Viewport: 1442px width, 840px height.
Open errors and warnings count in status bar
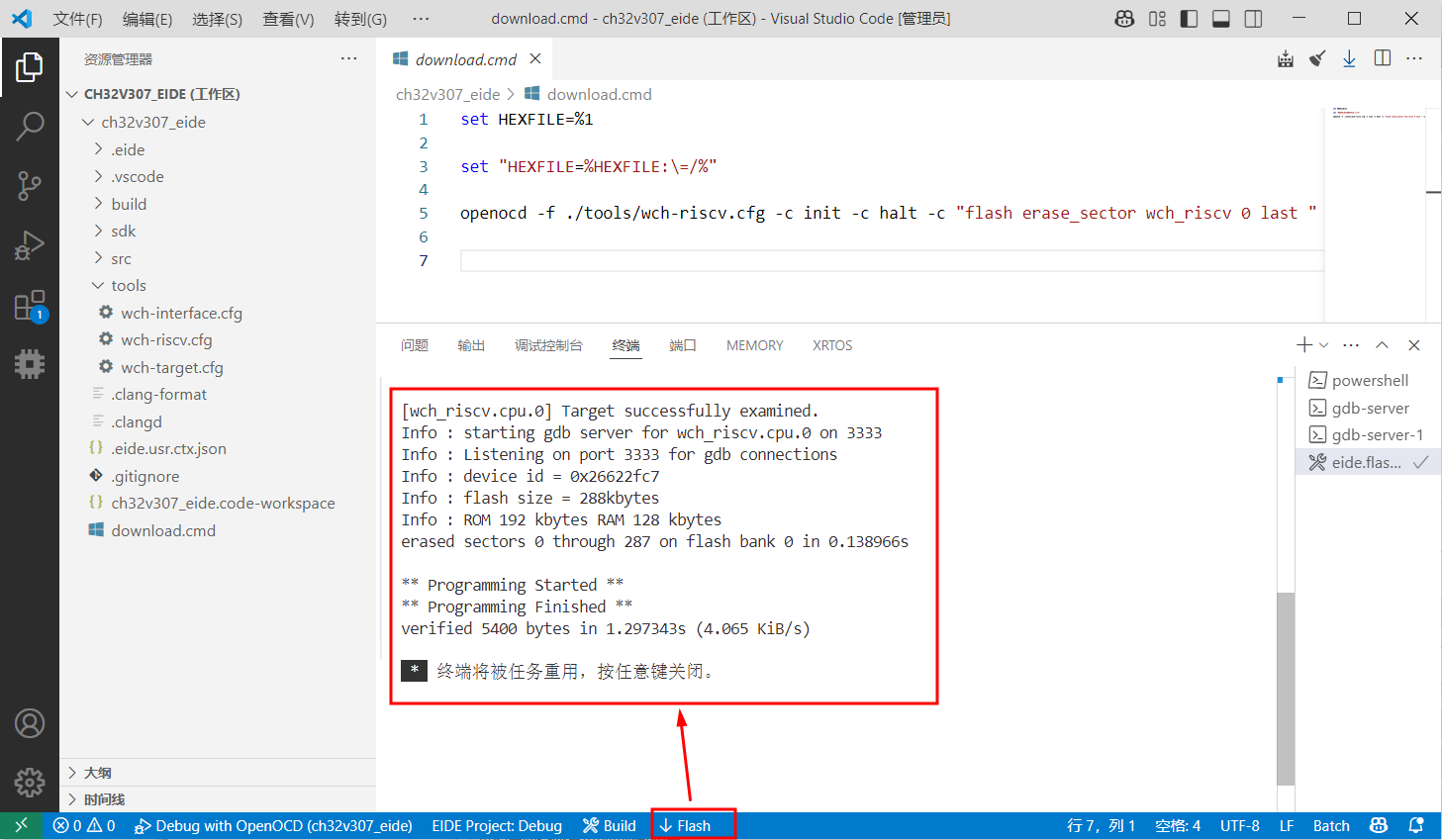tap(84, 825)
